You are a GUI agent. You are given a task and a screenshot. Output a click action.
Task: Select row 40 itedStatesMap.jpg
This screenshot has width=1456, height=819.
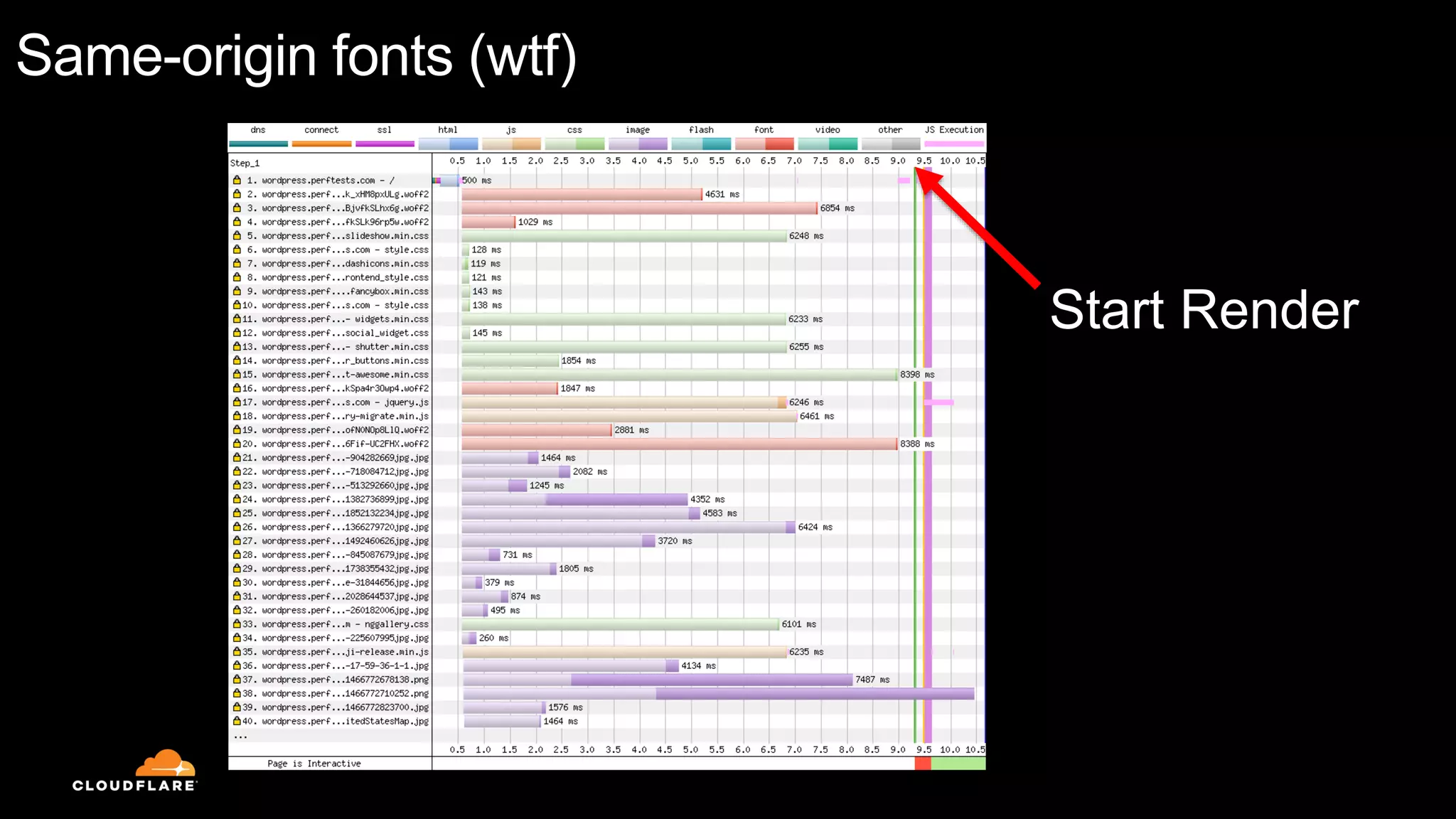click(330, 721)
